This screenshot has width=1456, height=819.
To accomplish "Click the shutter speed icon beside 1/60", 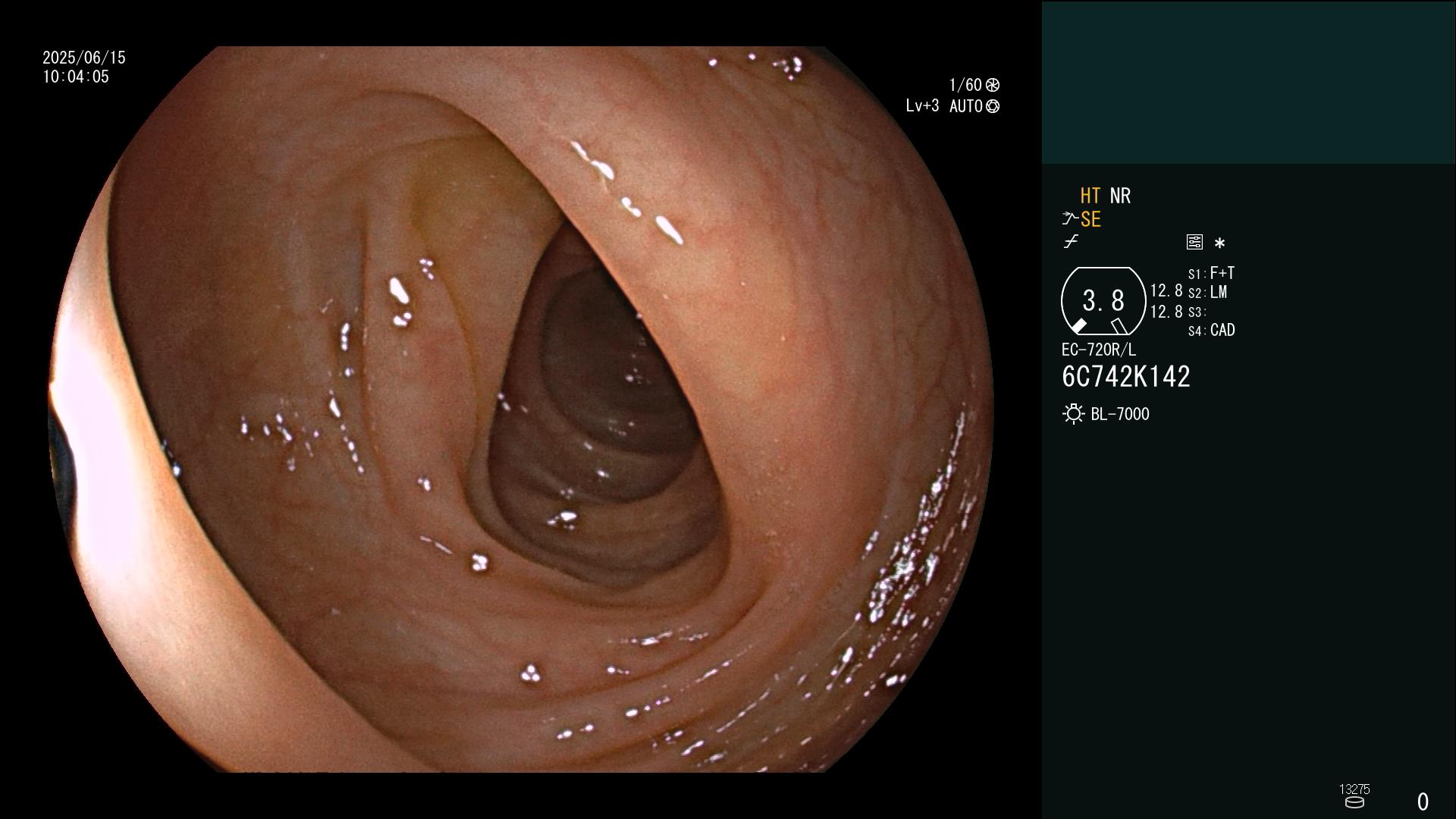I will 993,85.
